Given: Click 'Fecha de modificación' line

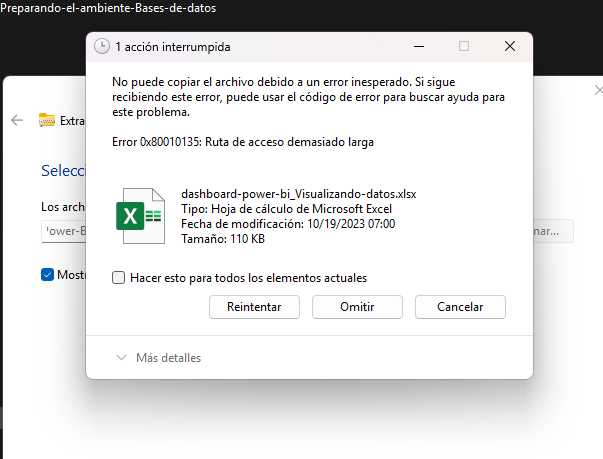Looking at the screenshot, I should pos(288,224).
